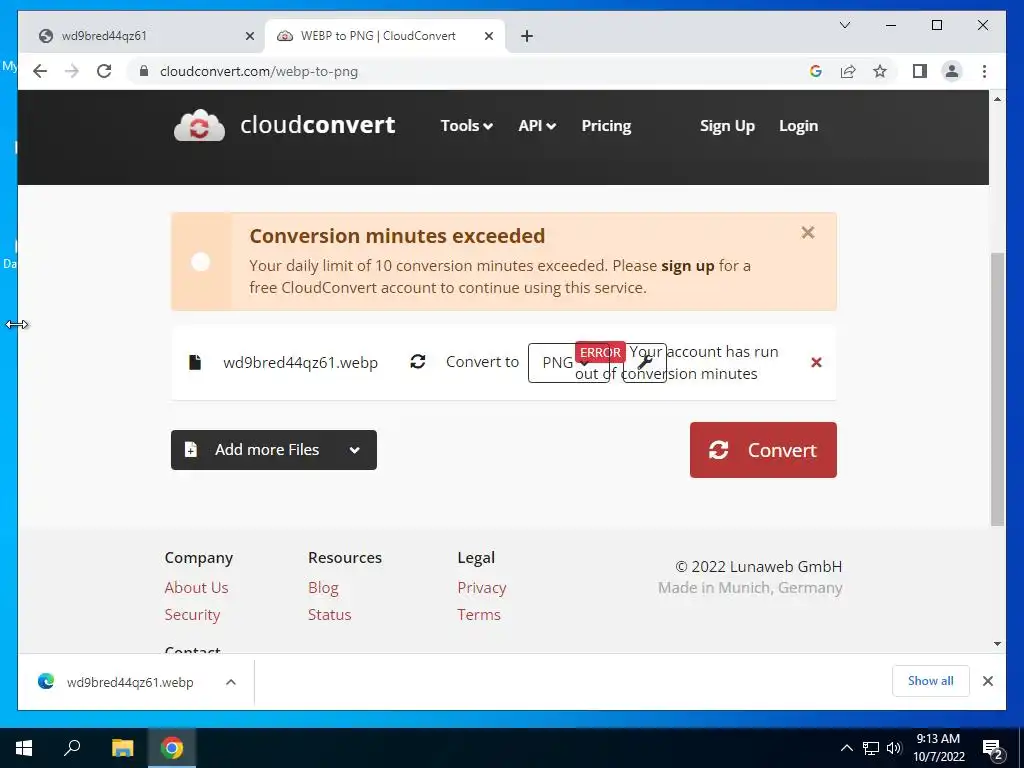Open the About Us link
This screenshot has width=1024, height=768.
[196, 587]
